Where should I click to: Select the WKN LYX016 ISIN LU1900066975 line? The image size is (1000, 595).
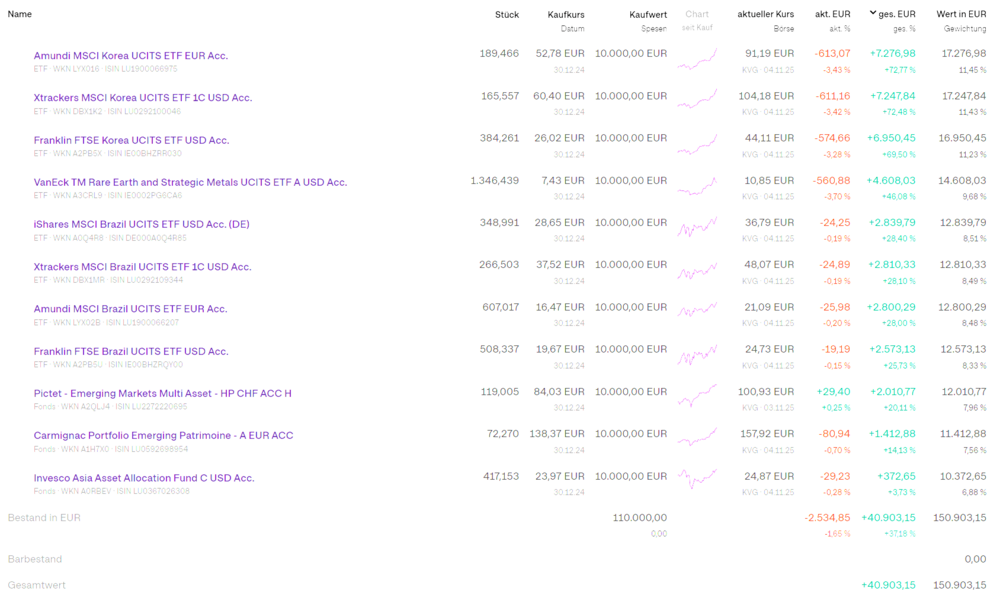(x=105, y=69)
